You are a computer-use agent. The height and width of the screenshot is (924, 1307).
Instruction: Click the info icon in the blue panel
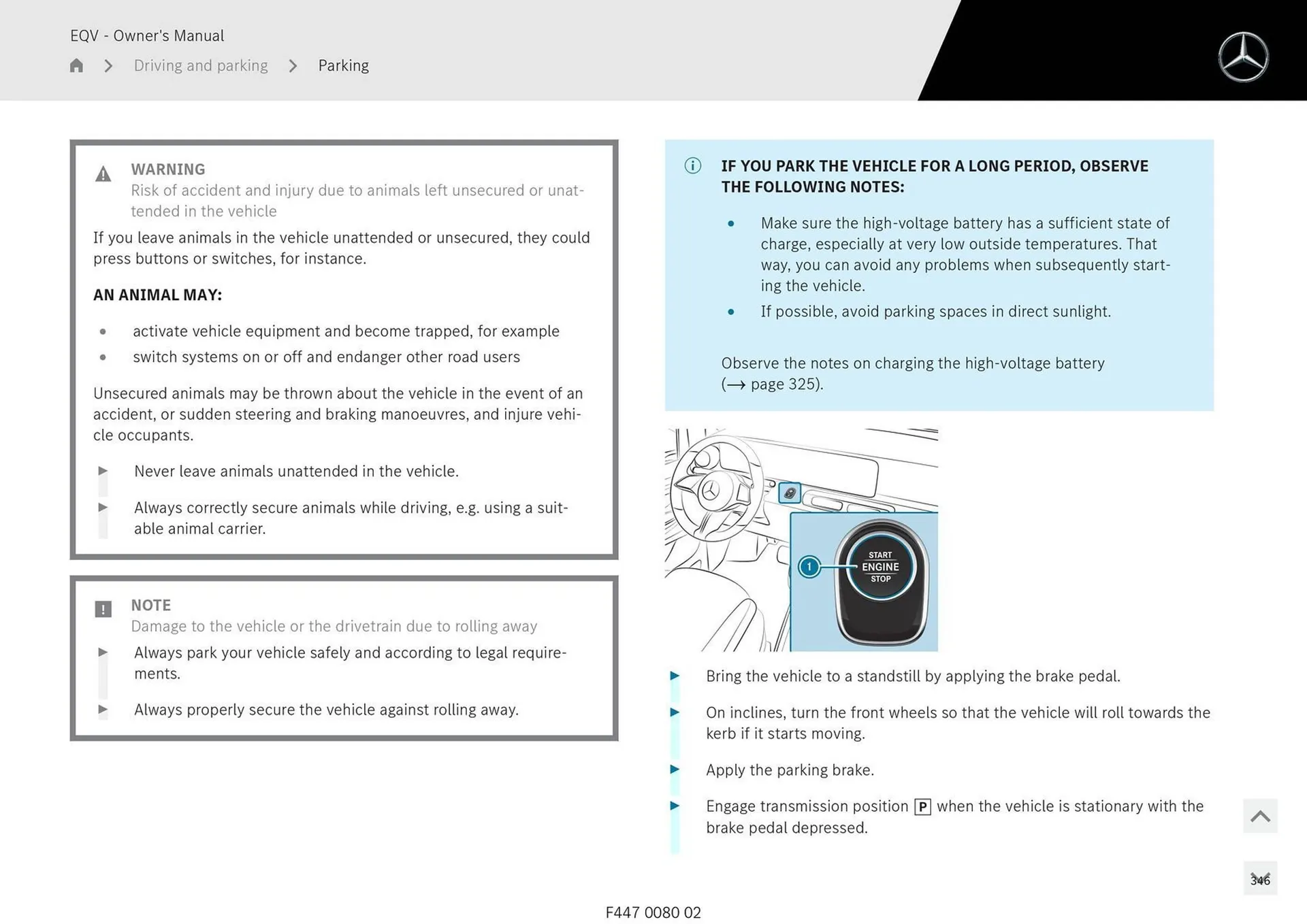coord(692,165)
